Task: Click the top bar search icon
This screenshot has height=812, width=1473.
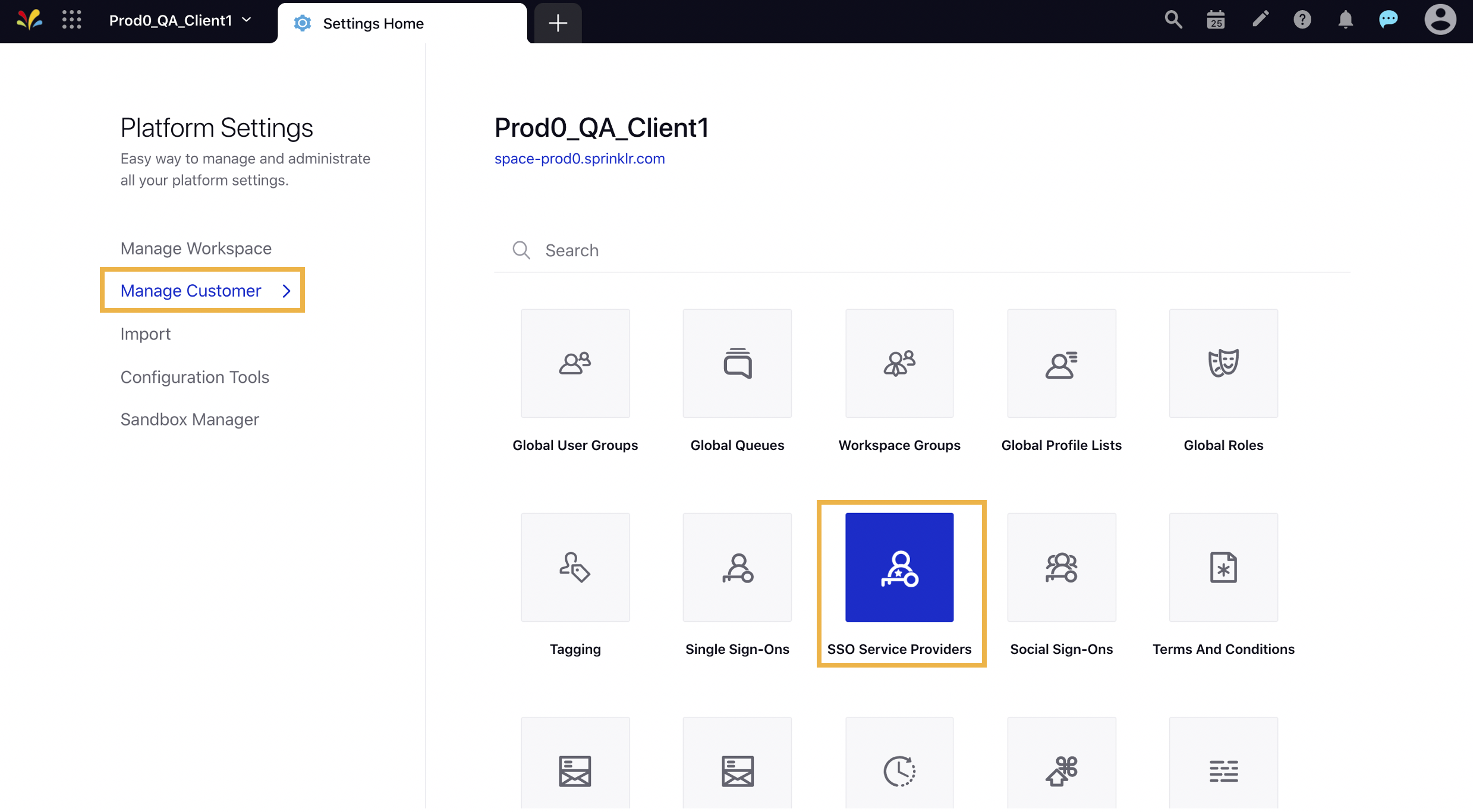Action: [1173, 20]
